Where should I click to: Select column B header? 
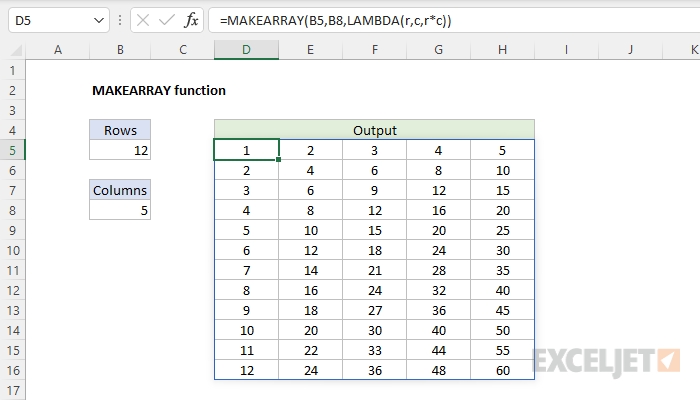point(120,50)
